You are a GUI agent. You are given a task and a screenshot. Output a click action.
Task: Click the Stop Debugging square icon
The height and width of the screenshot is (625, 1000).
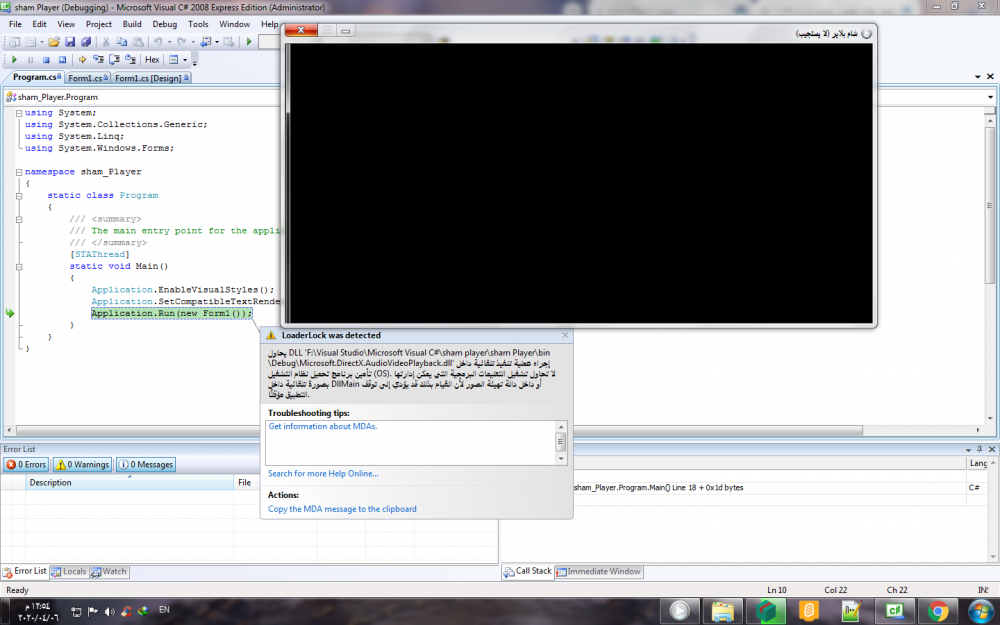coord(46,59)
